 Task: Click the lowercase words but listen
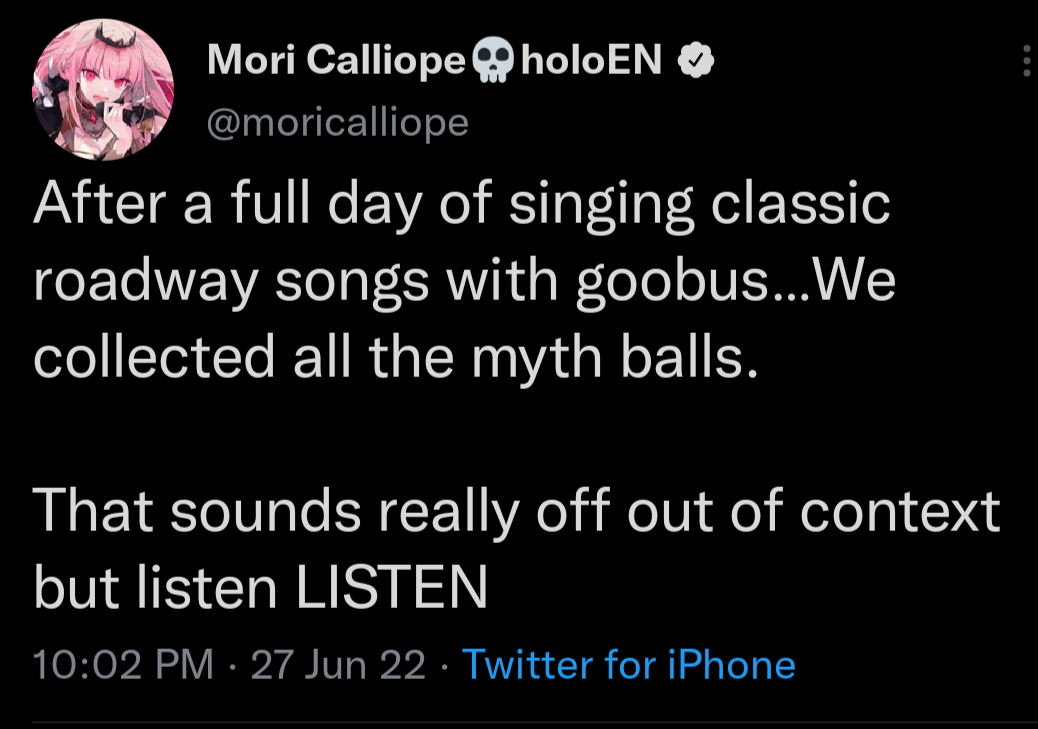click(x=155, y=587)
